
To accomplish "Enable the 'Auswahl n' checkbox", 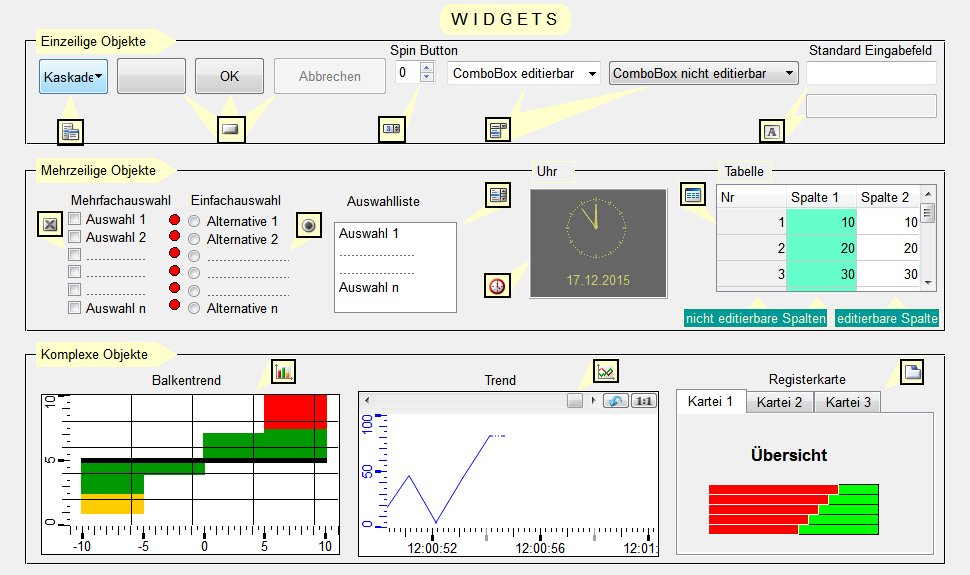I will 74,308.
